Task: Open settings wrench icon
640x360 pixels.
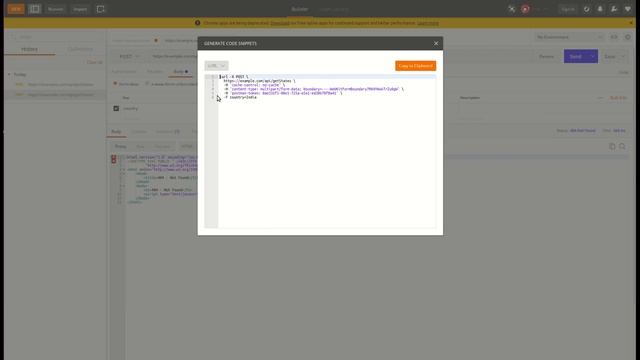Action: click(x=614, y=9)
